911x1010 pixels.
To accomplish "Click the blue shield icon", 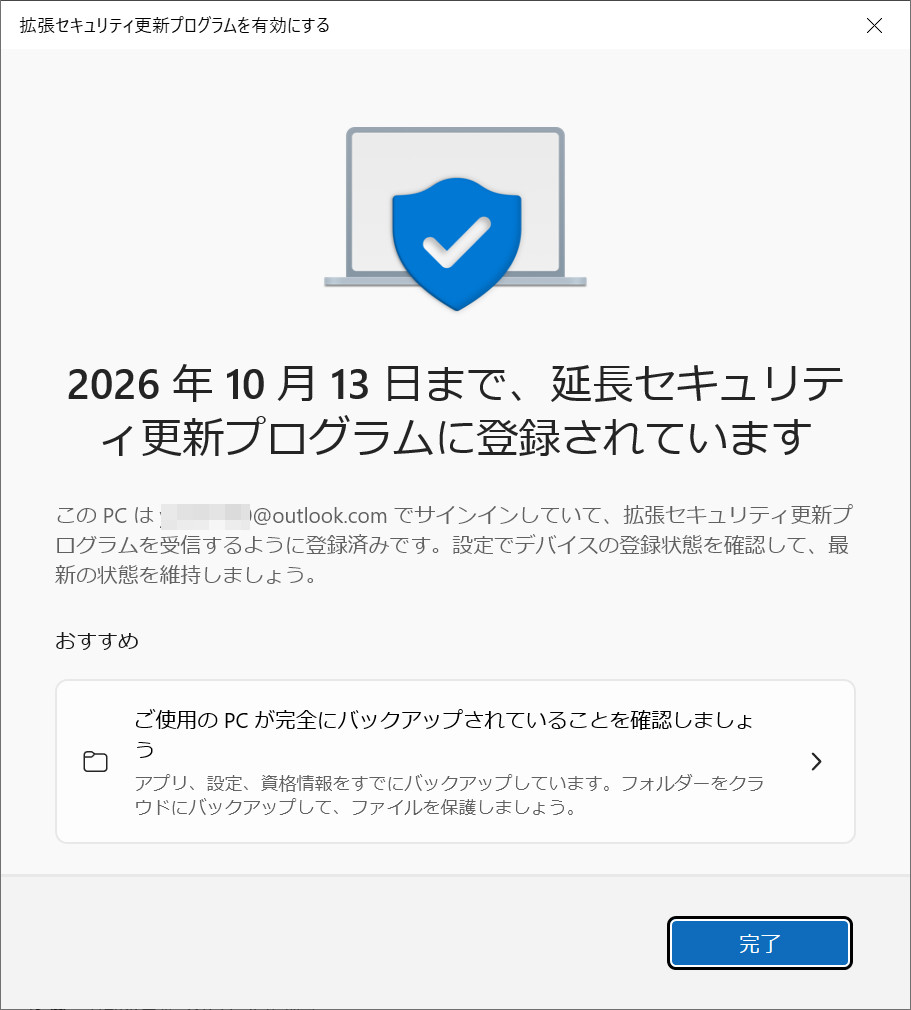I will pos(456,243).
